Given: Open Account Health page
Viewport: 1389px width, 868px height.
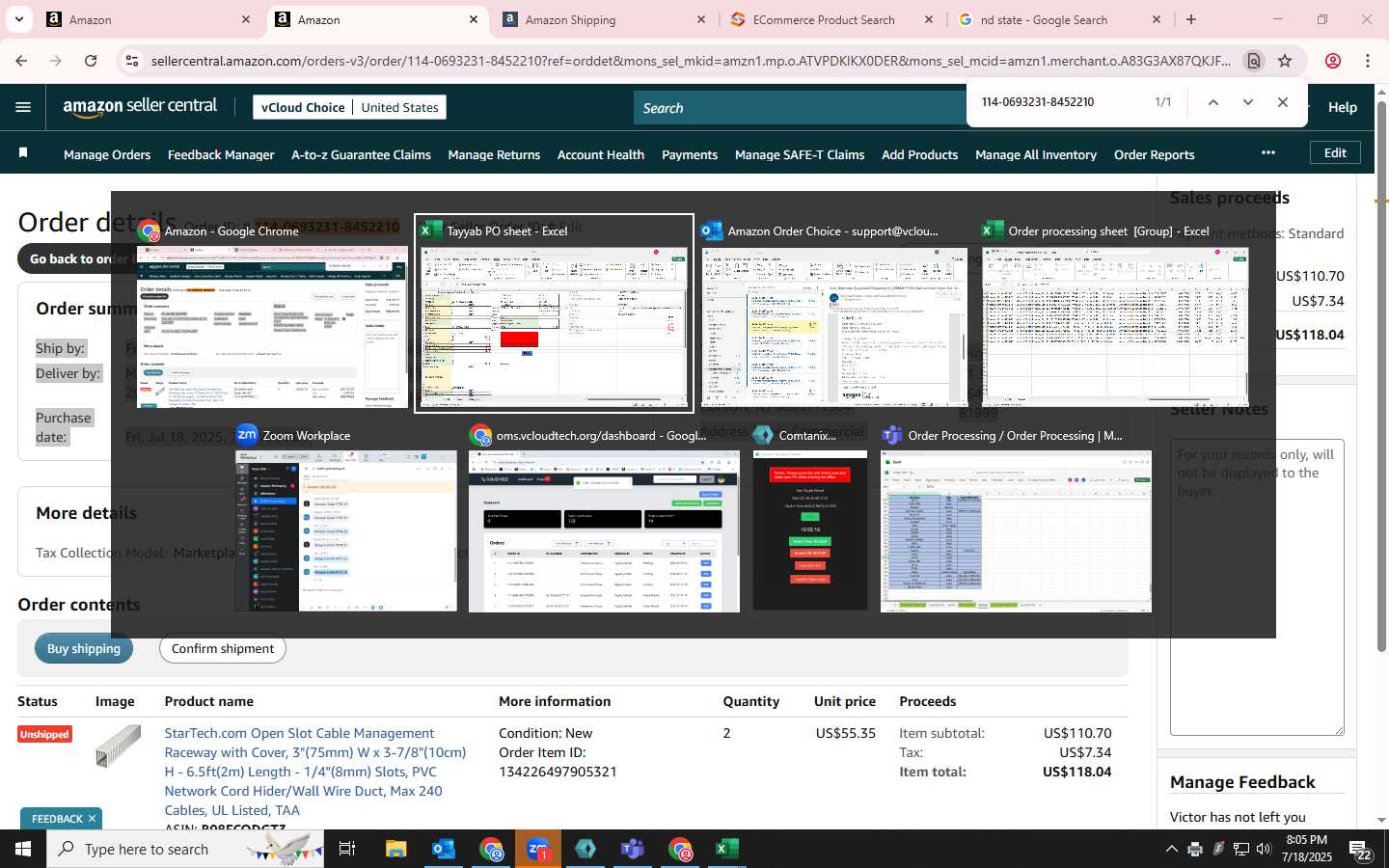Looking at the screenshot, I should coord(601,154).
